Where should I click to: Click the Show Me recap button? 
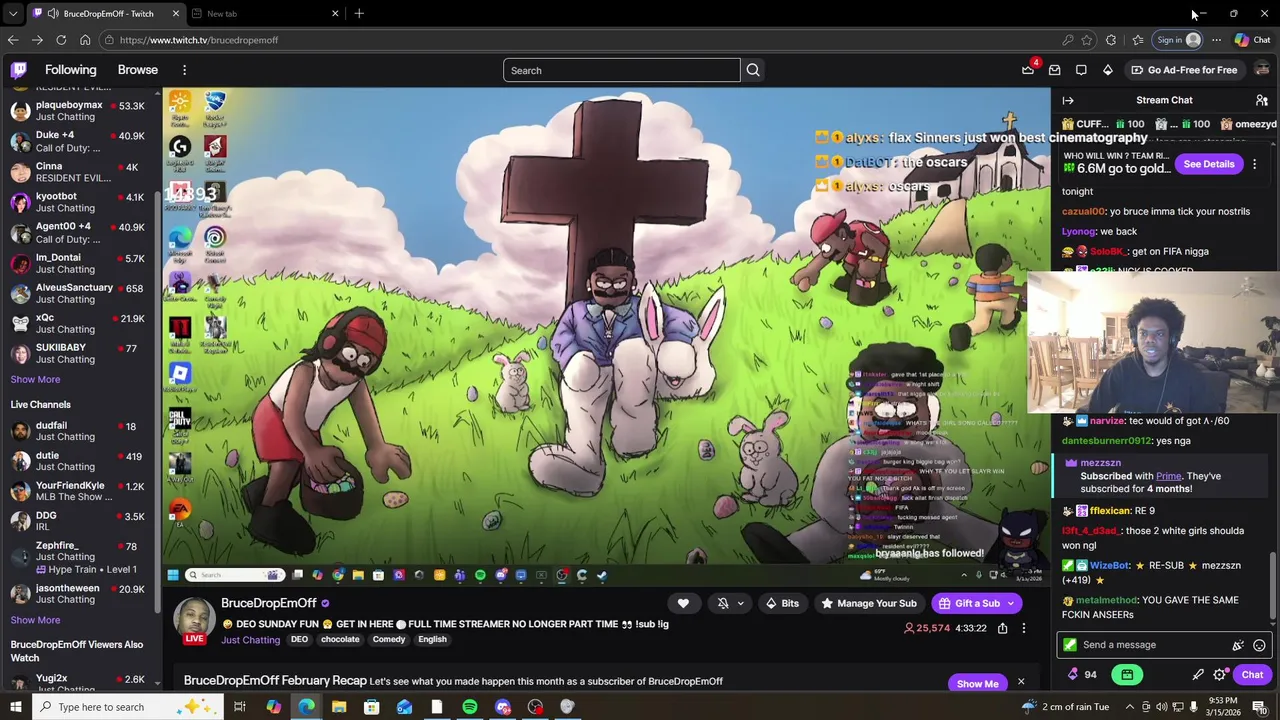coord(978,684)
